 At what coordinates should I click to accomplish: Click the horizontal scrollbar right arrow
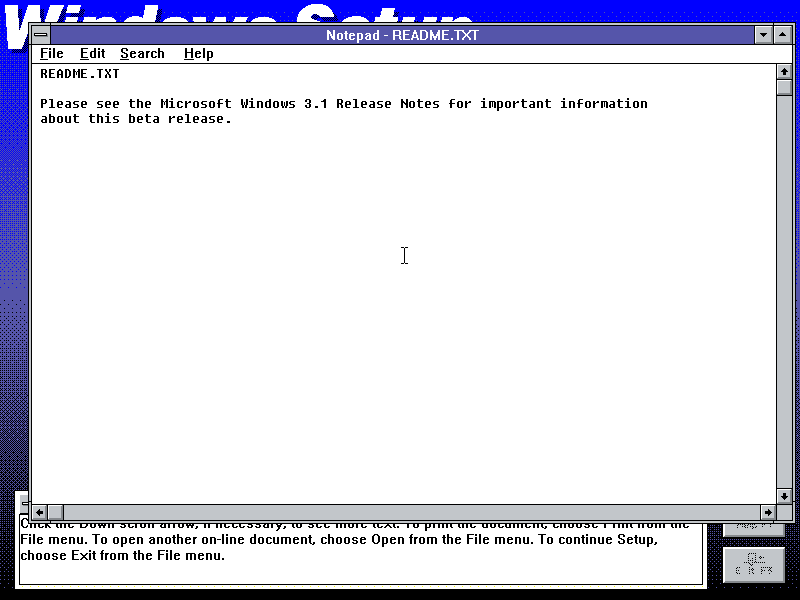pyautogui.click(x=768, y=512)
